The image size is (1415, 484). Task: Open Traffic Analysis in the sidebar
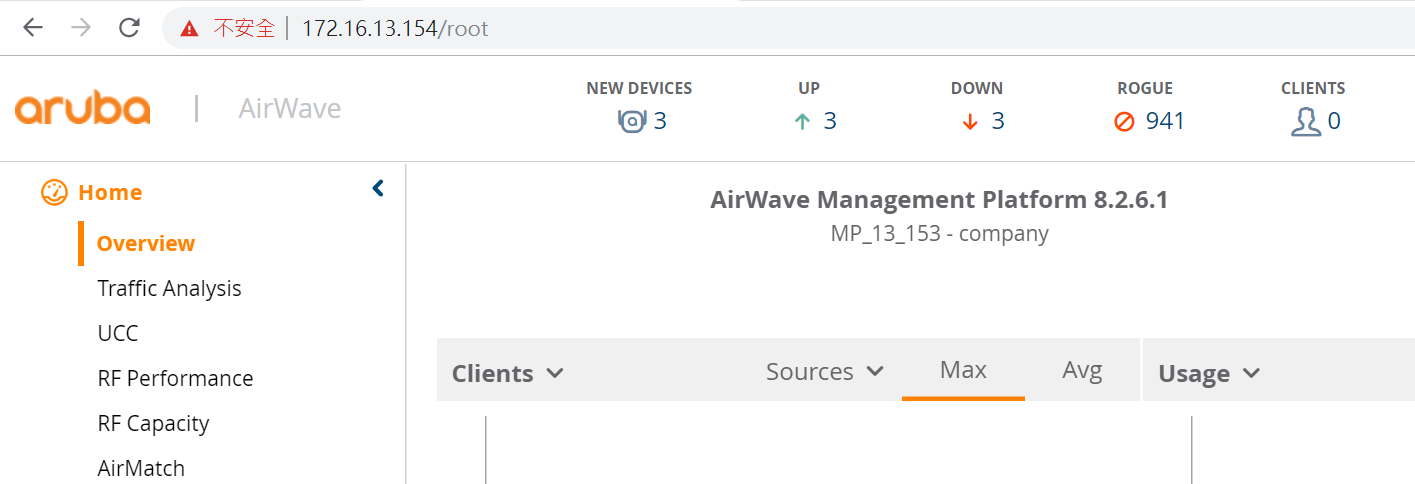tap(169, 288)
